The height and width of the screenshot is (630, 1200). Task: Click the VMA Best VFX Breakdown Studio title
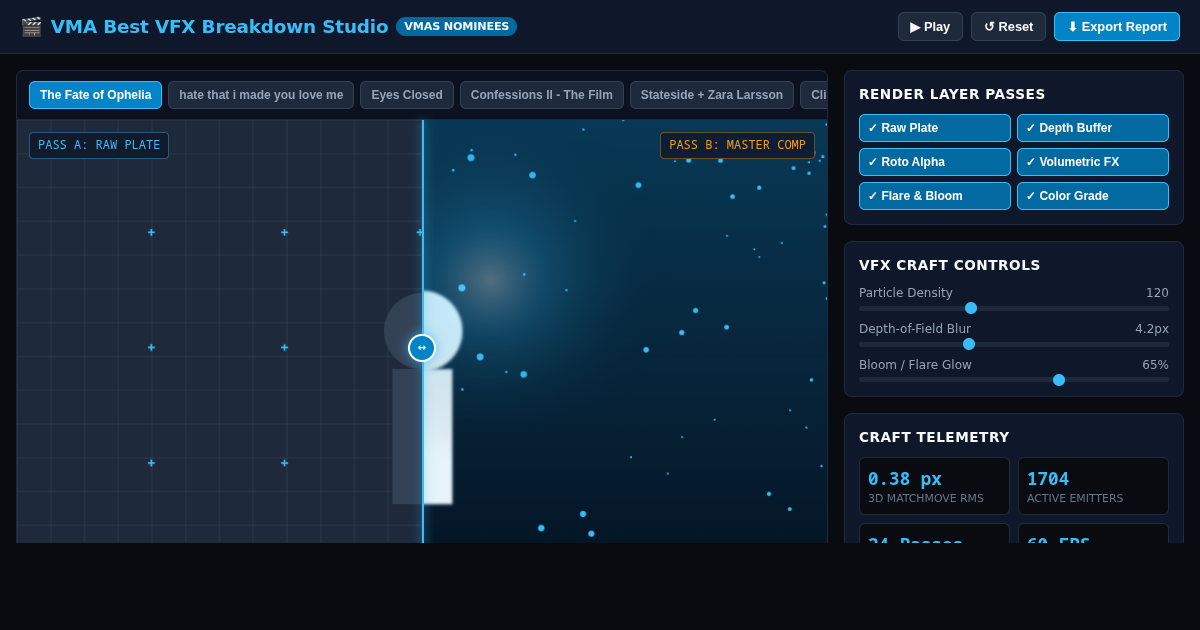pos(219,27)
